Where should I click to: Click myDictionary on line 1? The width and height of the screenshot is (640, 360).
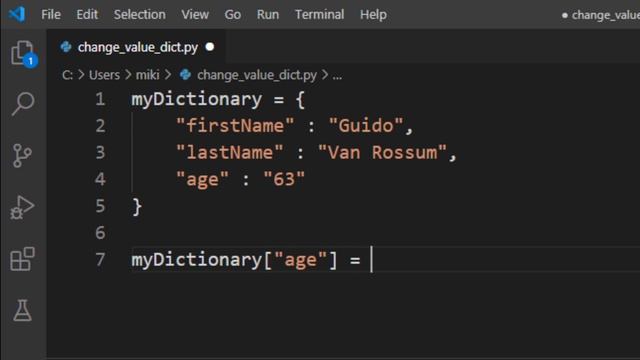(196, 100)
